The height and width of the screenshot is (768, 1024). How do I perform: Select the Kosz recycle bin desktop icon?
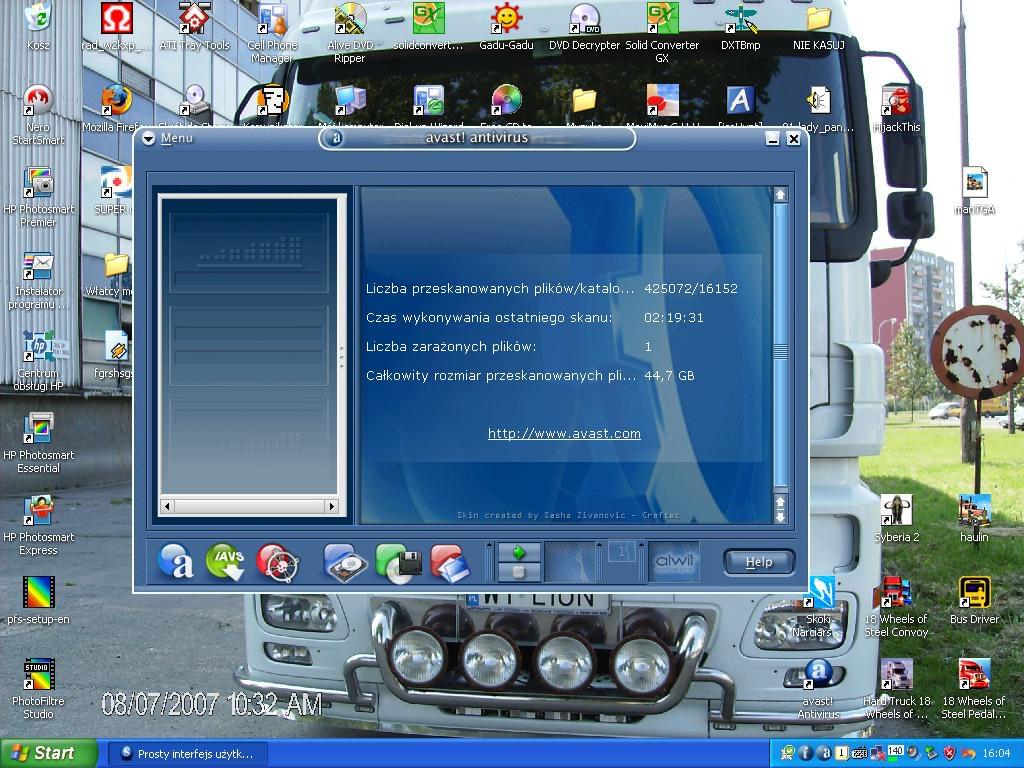click(x=38, y=27)
